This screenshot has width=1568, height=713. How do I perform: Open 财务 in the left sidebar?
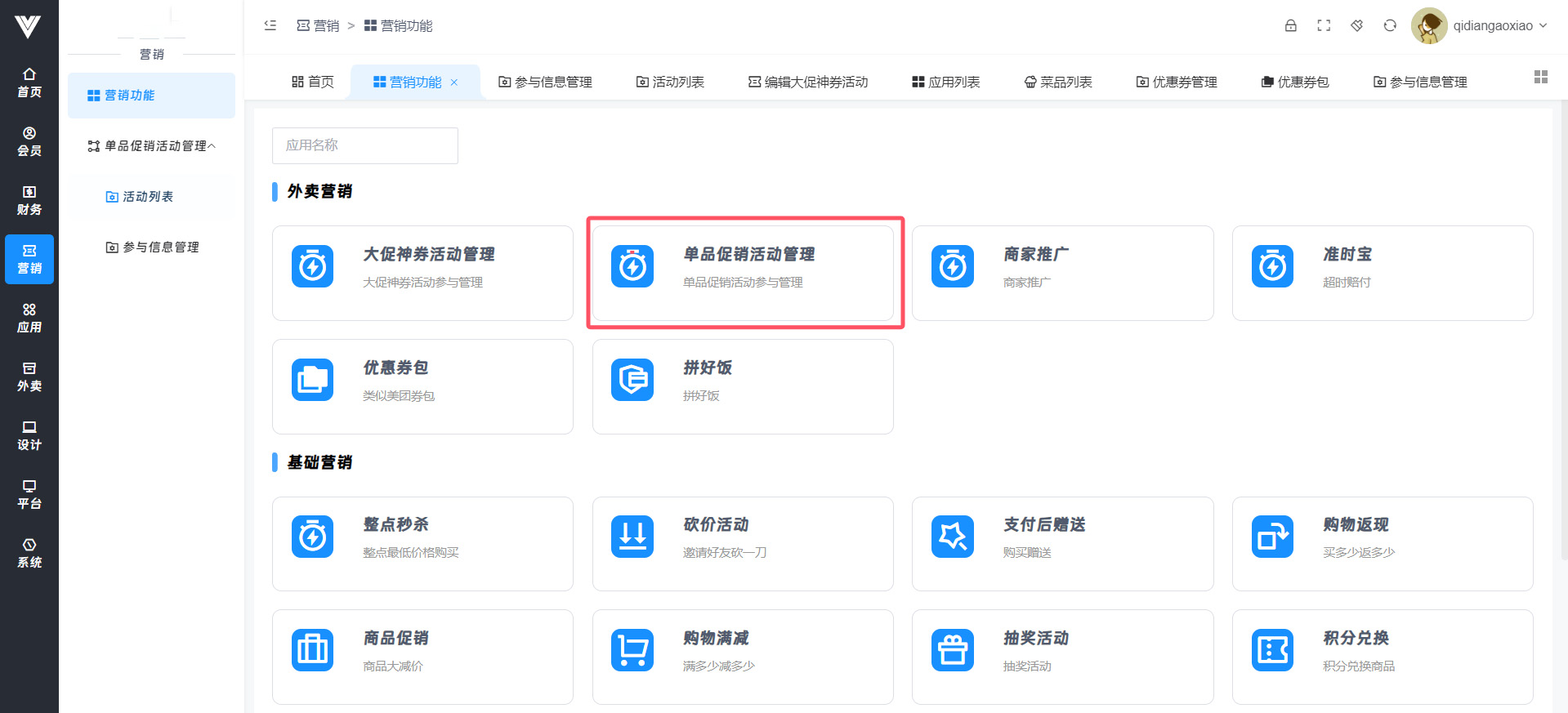pos(29,200)
